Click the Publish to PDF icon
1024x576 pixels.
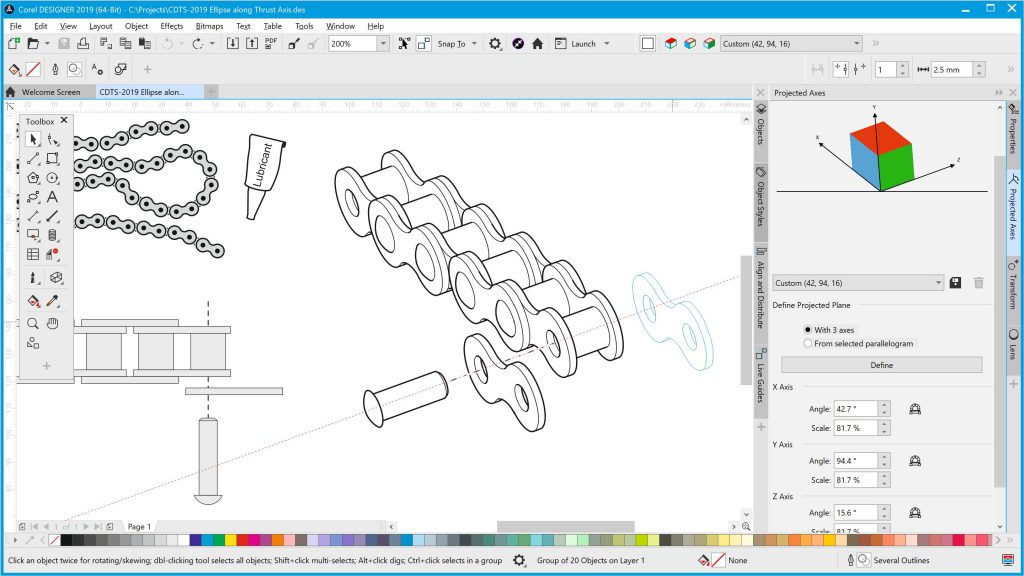point(270,44)
